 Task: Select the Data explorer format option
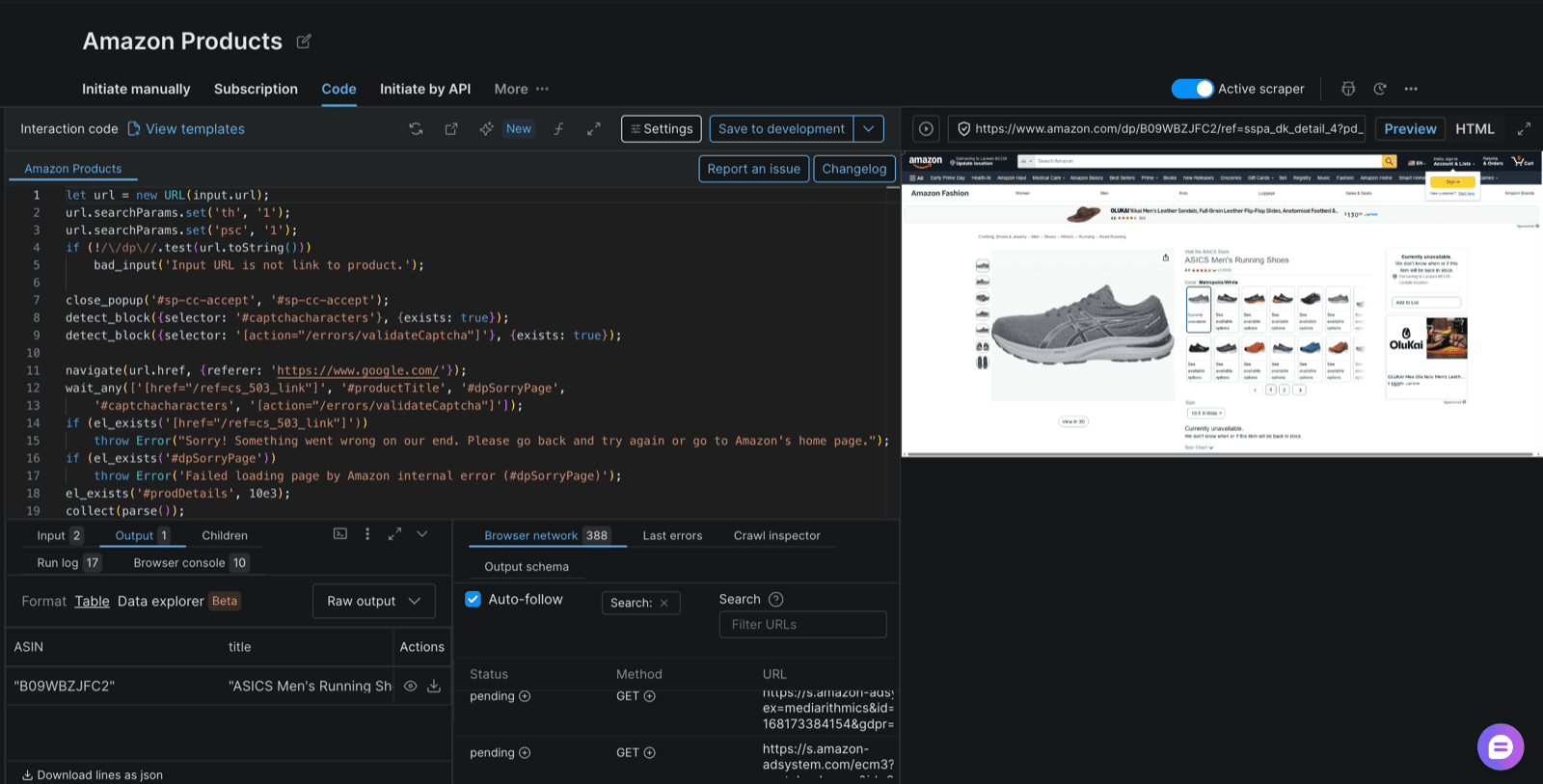(161, 601)
